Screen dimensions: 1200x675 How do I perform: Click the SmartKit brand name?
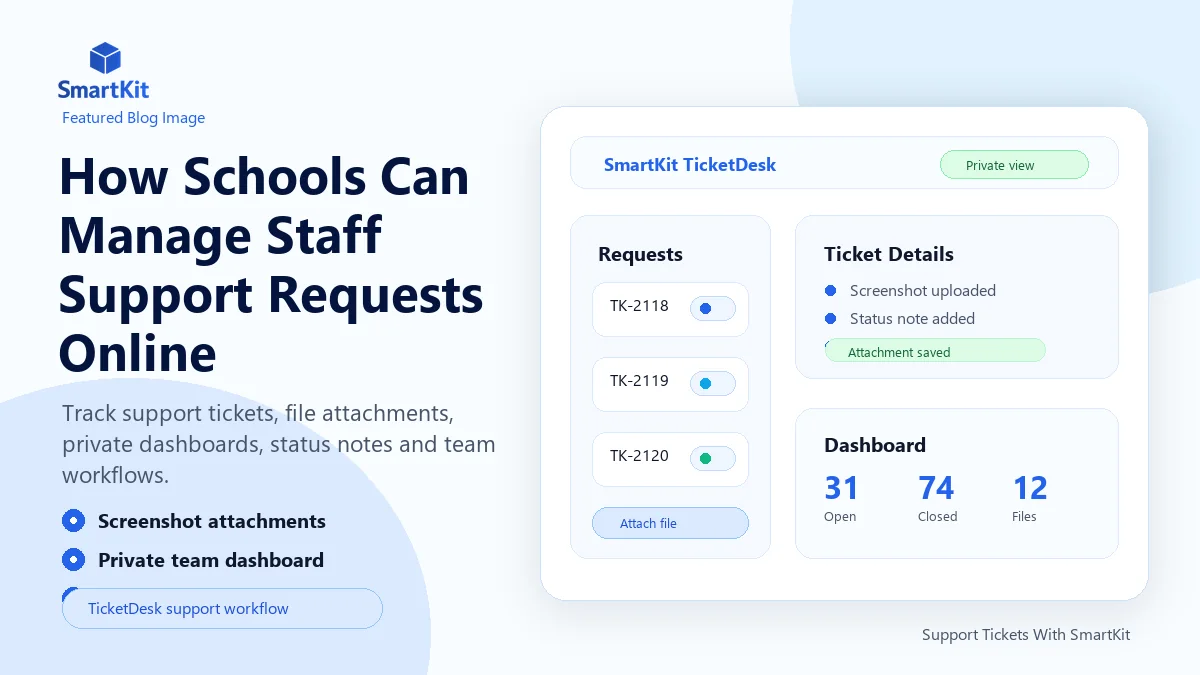point(103,89)
